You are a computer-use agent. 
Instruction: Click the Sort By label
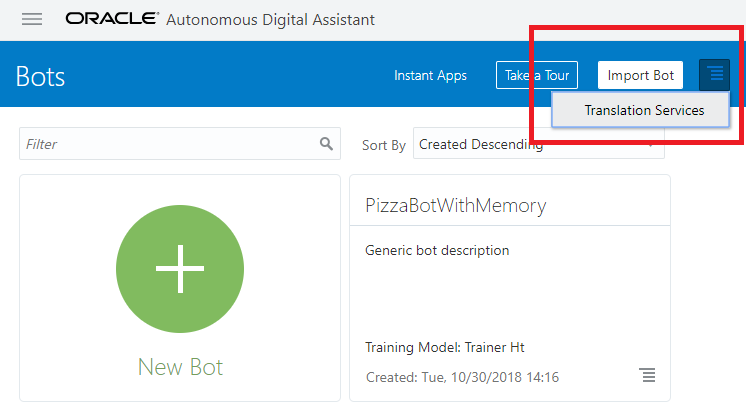(383, 145)
